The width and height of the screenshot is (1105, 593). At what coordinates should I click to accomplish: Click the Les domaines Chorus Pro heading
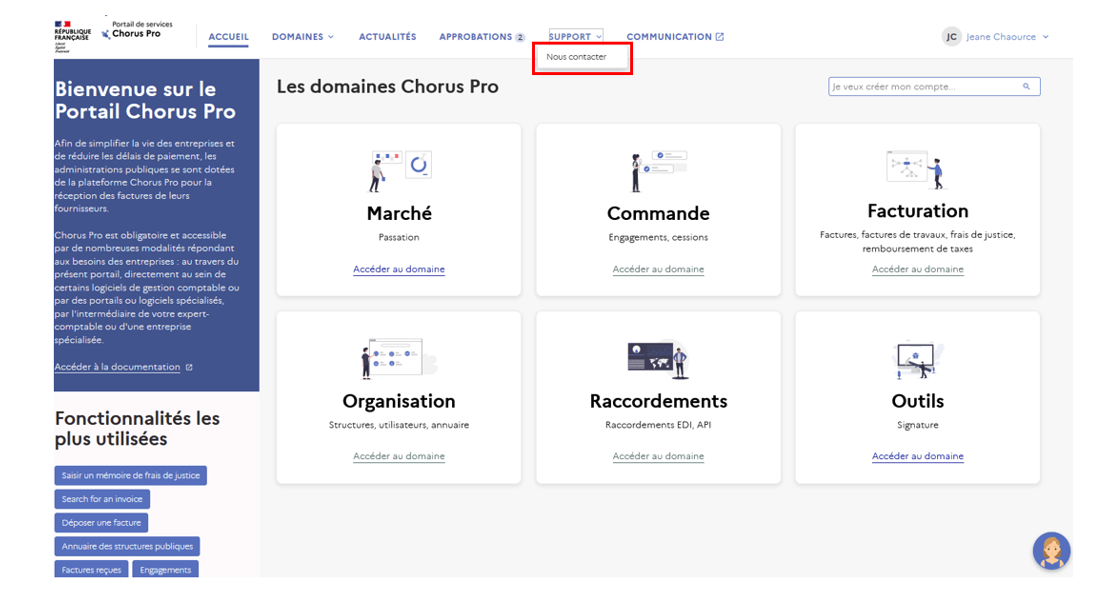388,87
